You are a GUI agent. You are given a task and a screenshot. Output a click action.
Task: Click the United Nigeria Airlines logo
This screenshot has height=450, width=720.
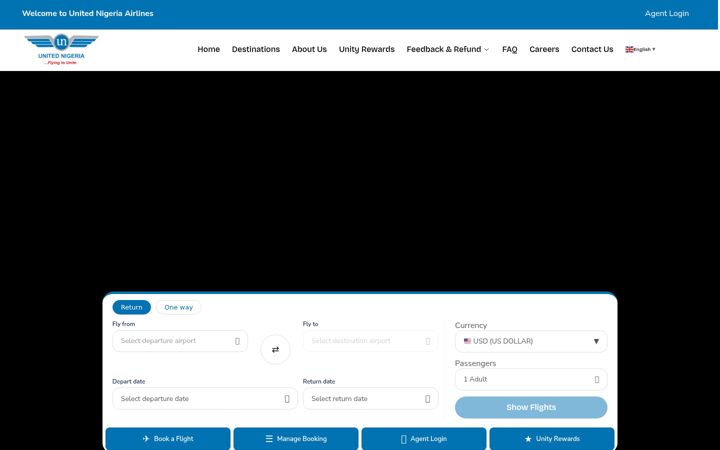(x=61, y=49)
